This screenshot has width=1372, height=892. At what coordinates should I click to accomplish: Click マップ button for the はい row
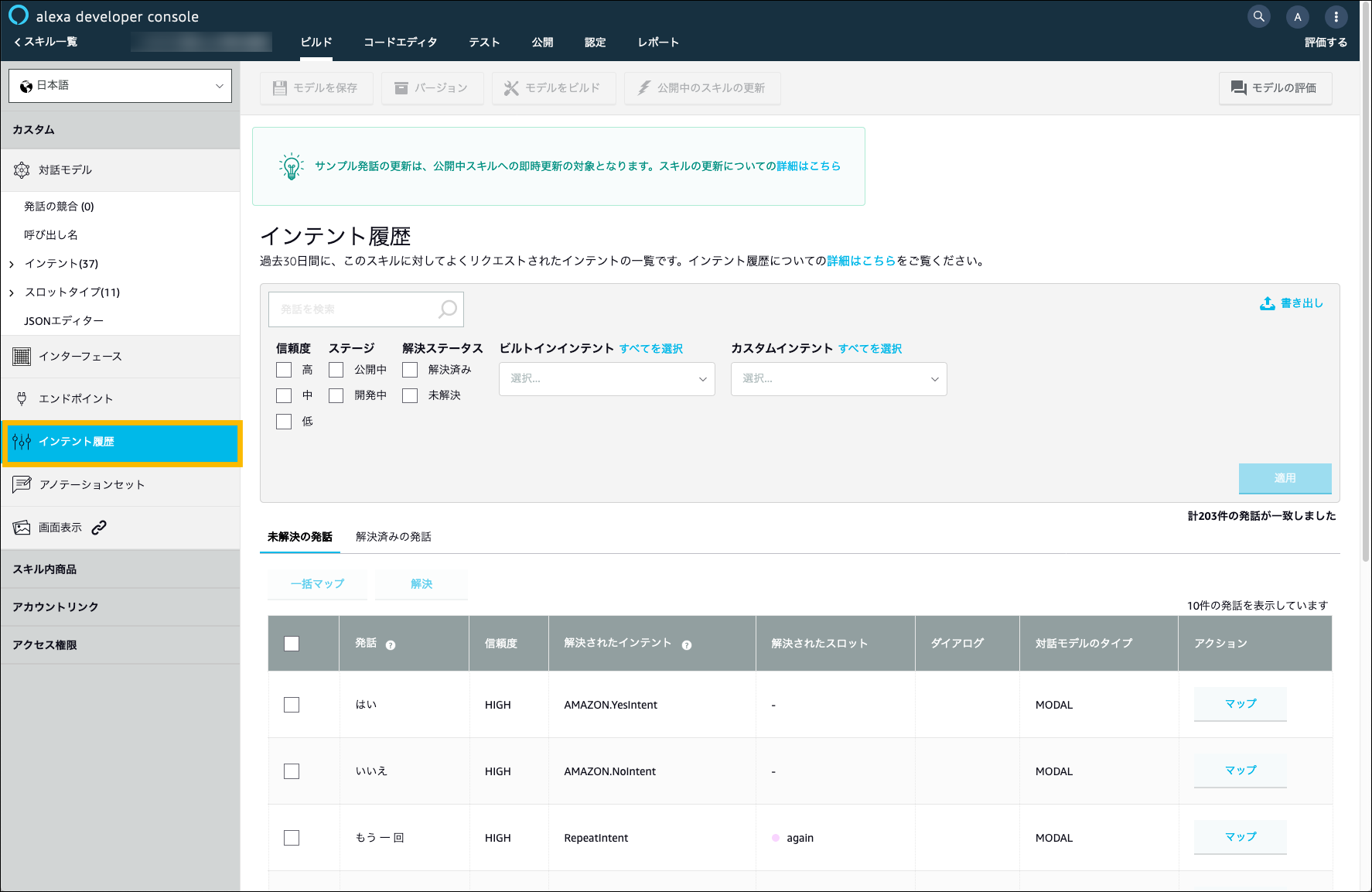click(1240, 704)
